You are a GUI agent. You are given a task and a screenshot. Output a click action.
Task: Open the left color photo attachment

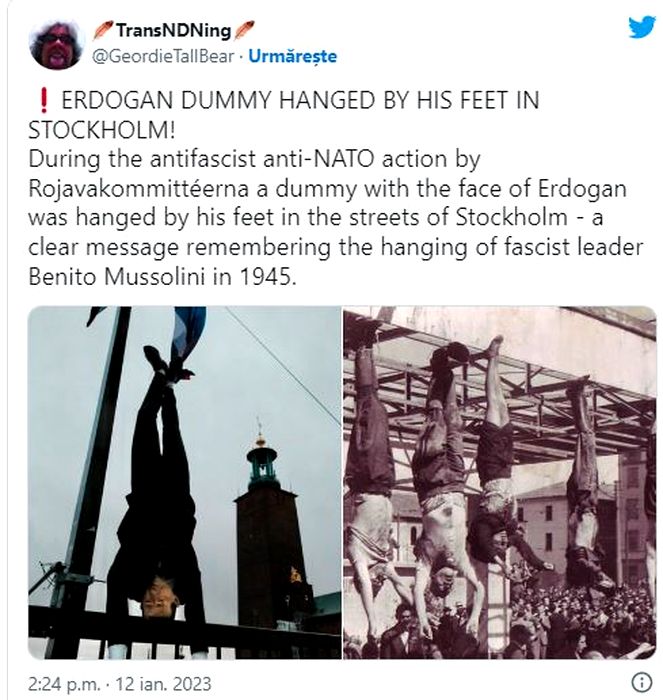point(184,483)
